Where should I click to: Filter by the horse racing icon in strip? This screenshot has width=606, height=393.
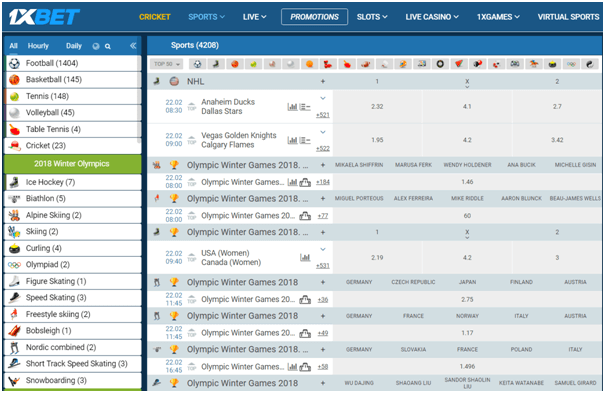coord(534,64)
